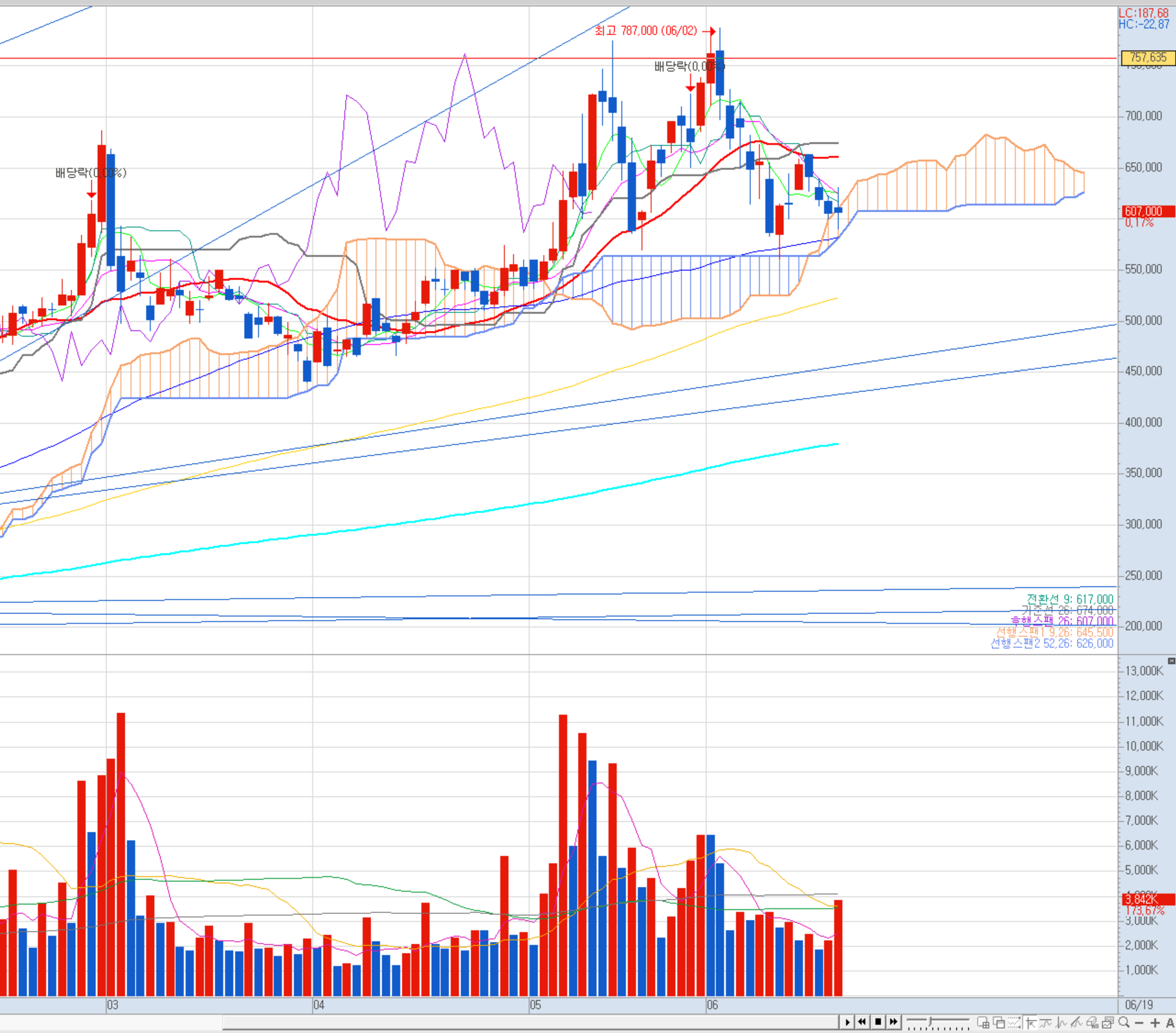1176x1033 pixels.
Task: Click the red 3,842K volume tag
Action: tap(1148, 899)
